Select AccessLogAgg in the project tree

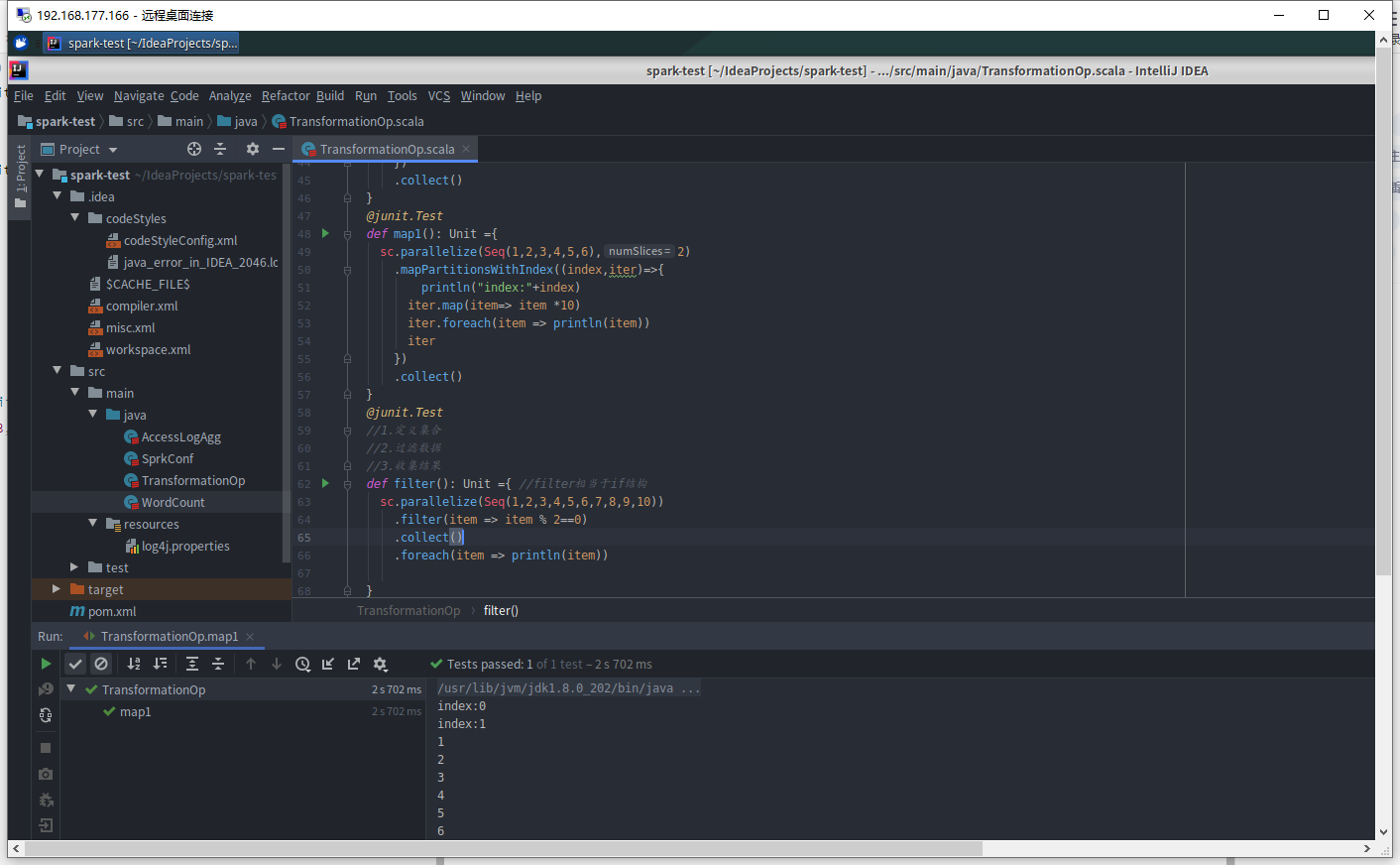coord(181,437)
